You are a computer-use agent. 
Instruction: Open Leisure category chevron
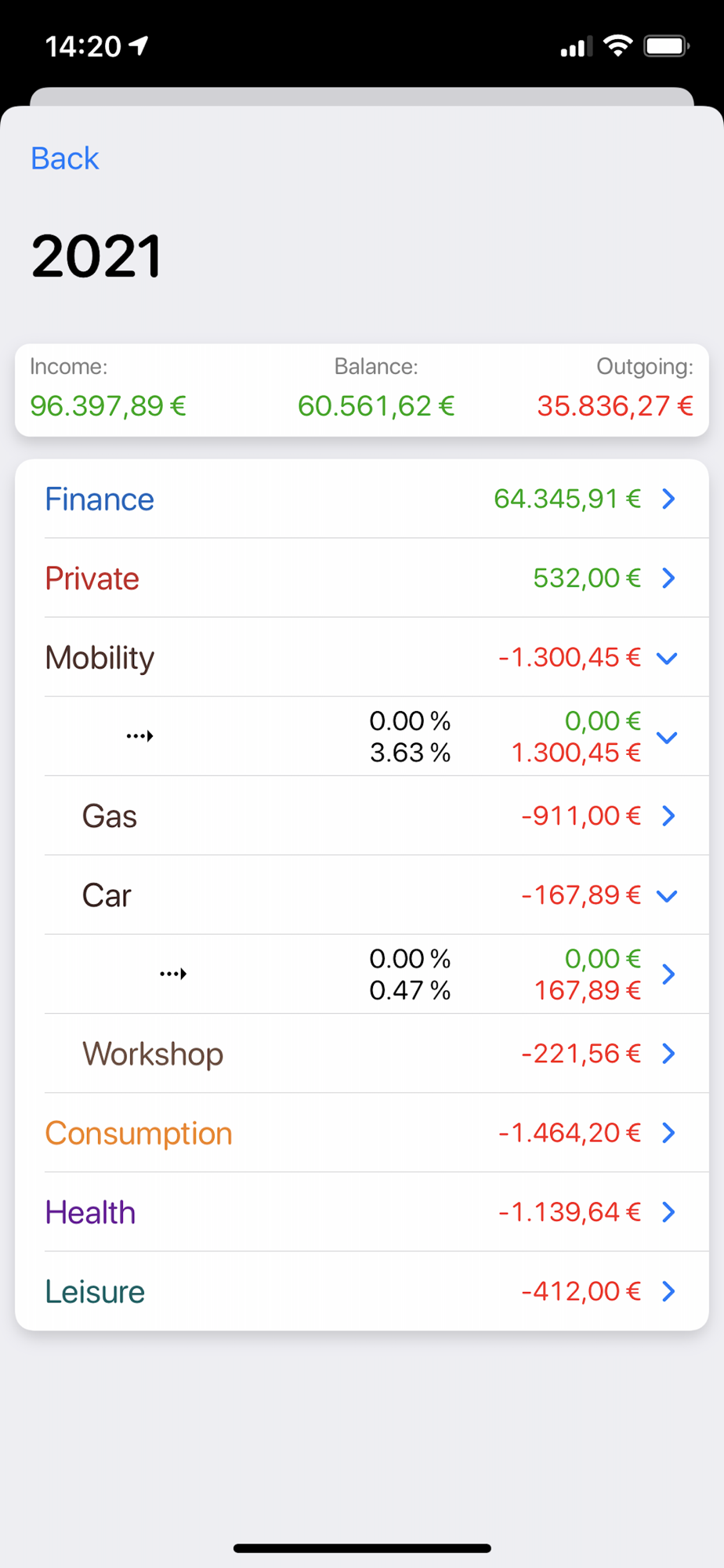pos(668,1291)
